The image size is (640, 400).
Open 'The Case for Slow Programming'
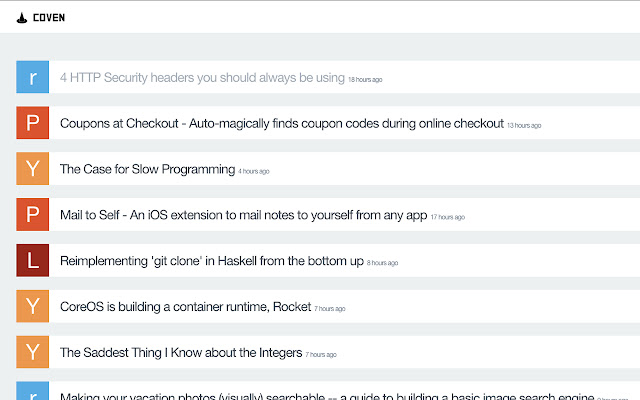pos(147,169)
